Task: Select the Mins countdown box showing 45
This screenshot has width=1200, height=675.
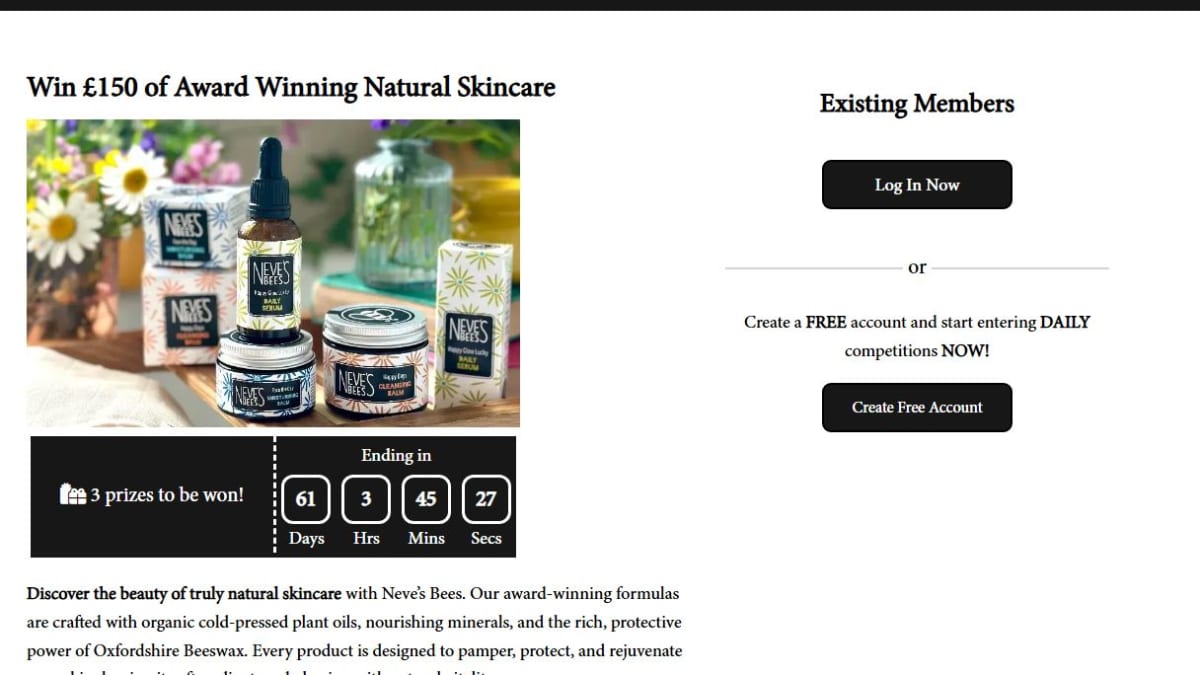Action: (426, 499)
